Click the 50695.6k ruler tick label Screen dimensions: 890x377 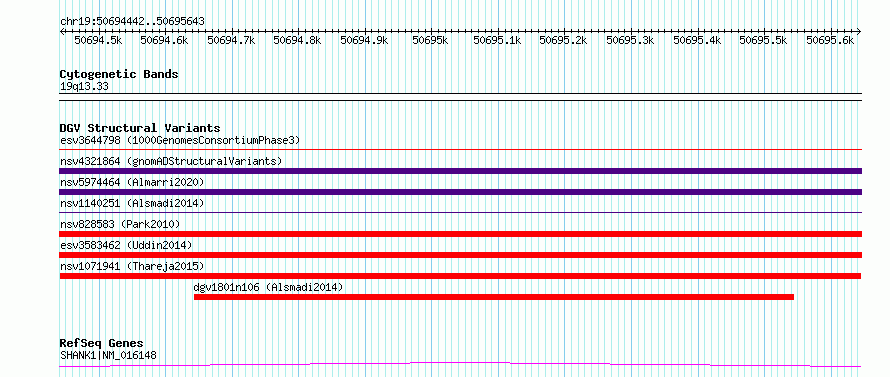pyautogui.click(x=830, y=40)
